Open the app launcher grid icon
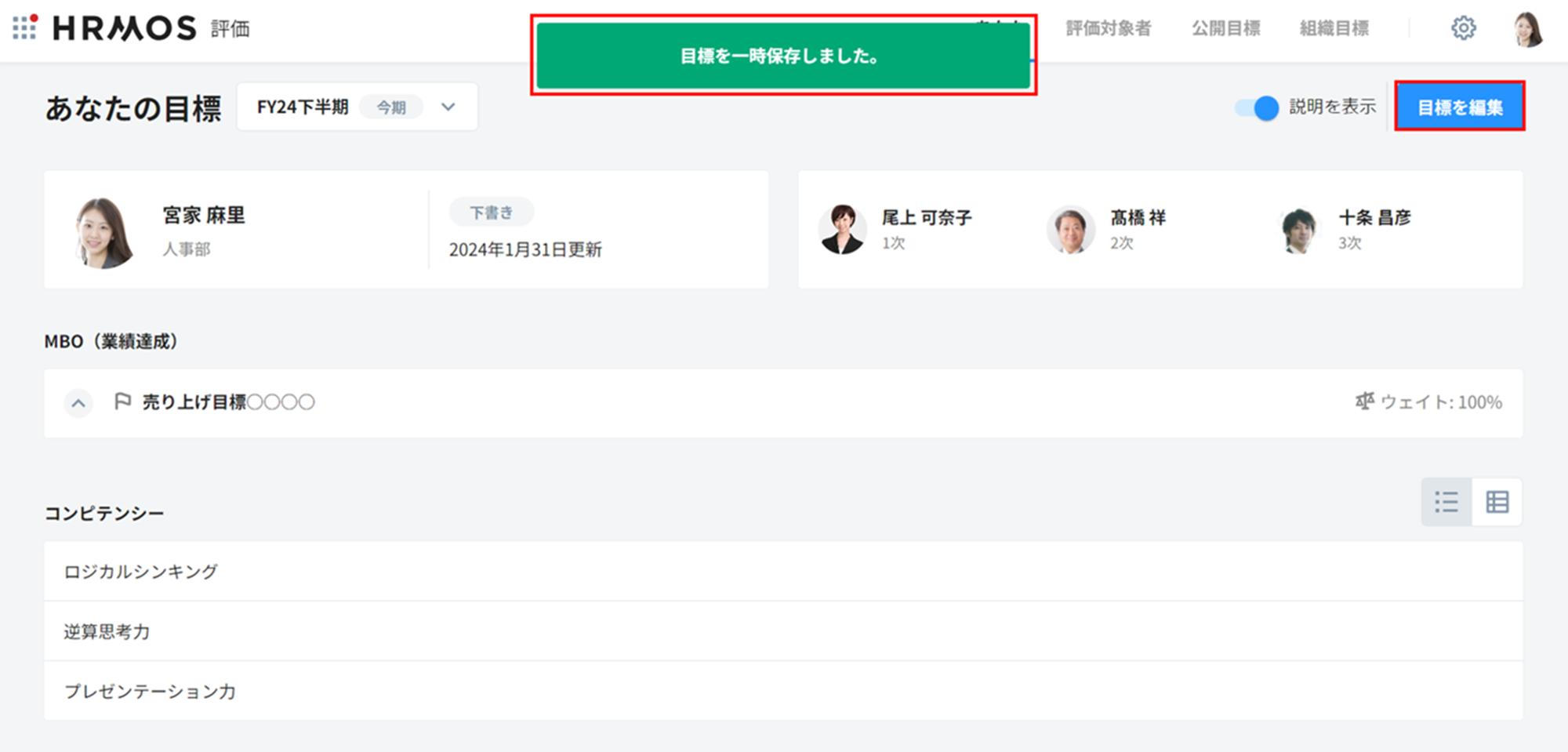Screen dimensions: 1568x752 coord(24,27)
